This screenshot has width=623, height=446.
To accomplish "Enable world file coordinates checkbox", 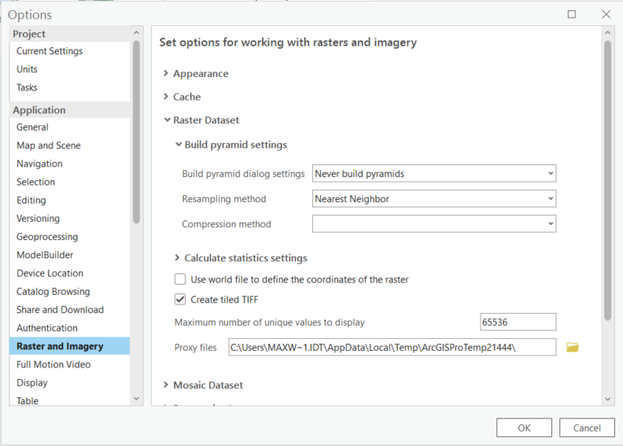I will pos(181,279).
